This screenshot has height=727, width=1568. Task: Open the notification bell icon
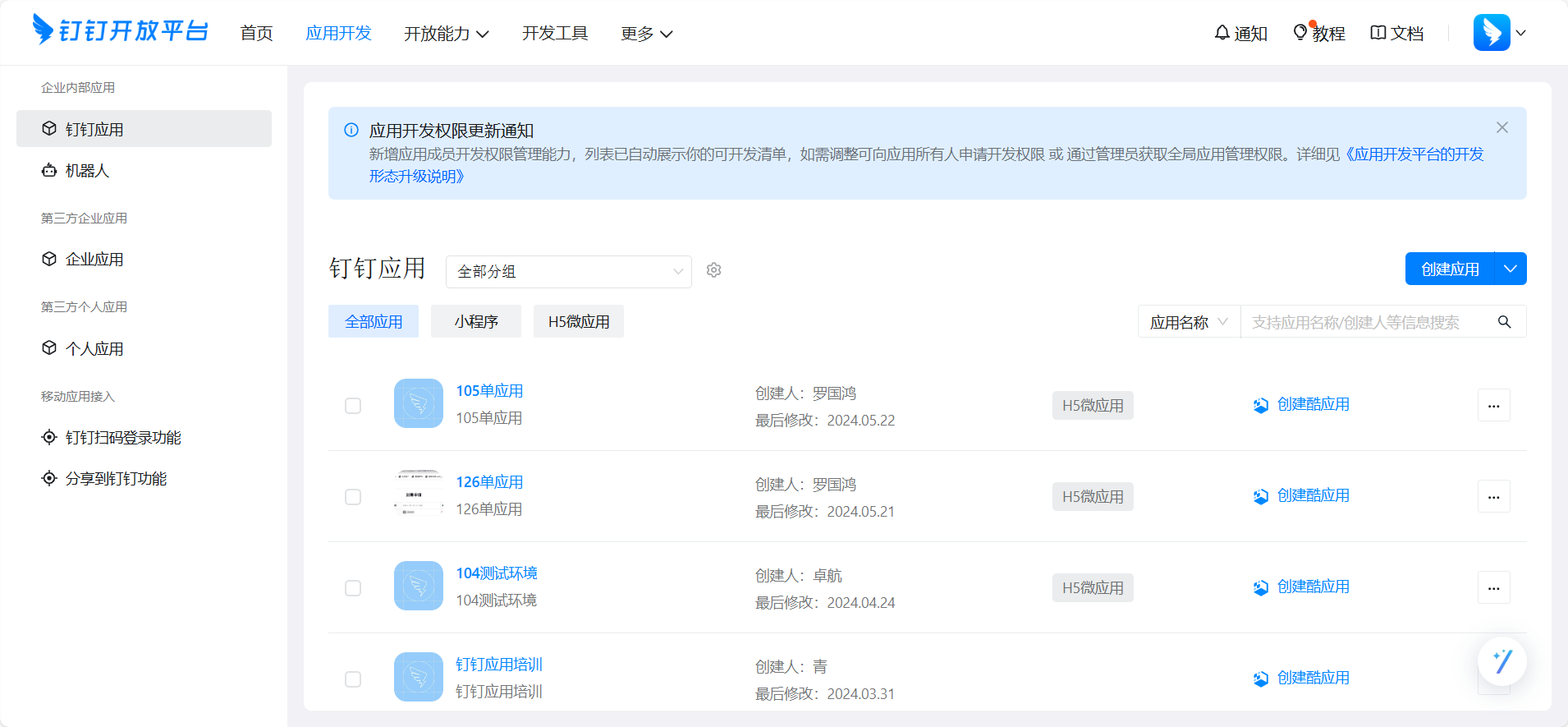[x=1222, y=33]
